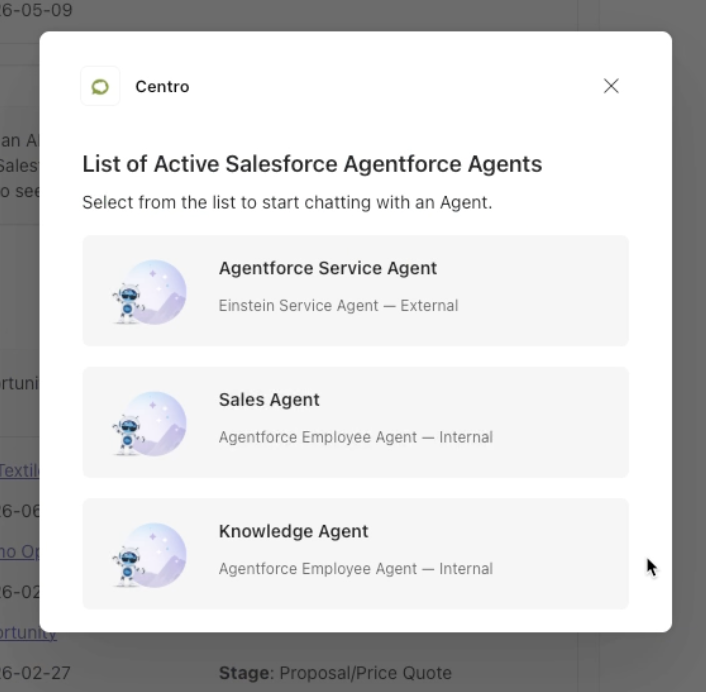Select the Sales Agent title
This screenshot has width=706, height=692.
coord(269,399)
